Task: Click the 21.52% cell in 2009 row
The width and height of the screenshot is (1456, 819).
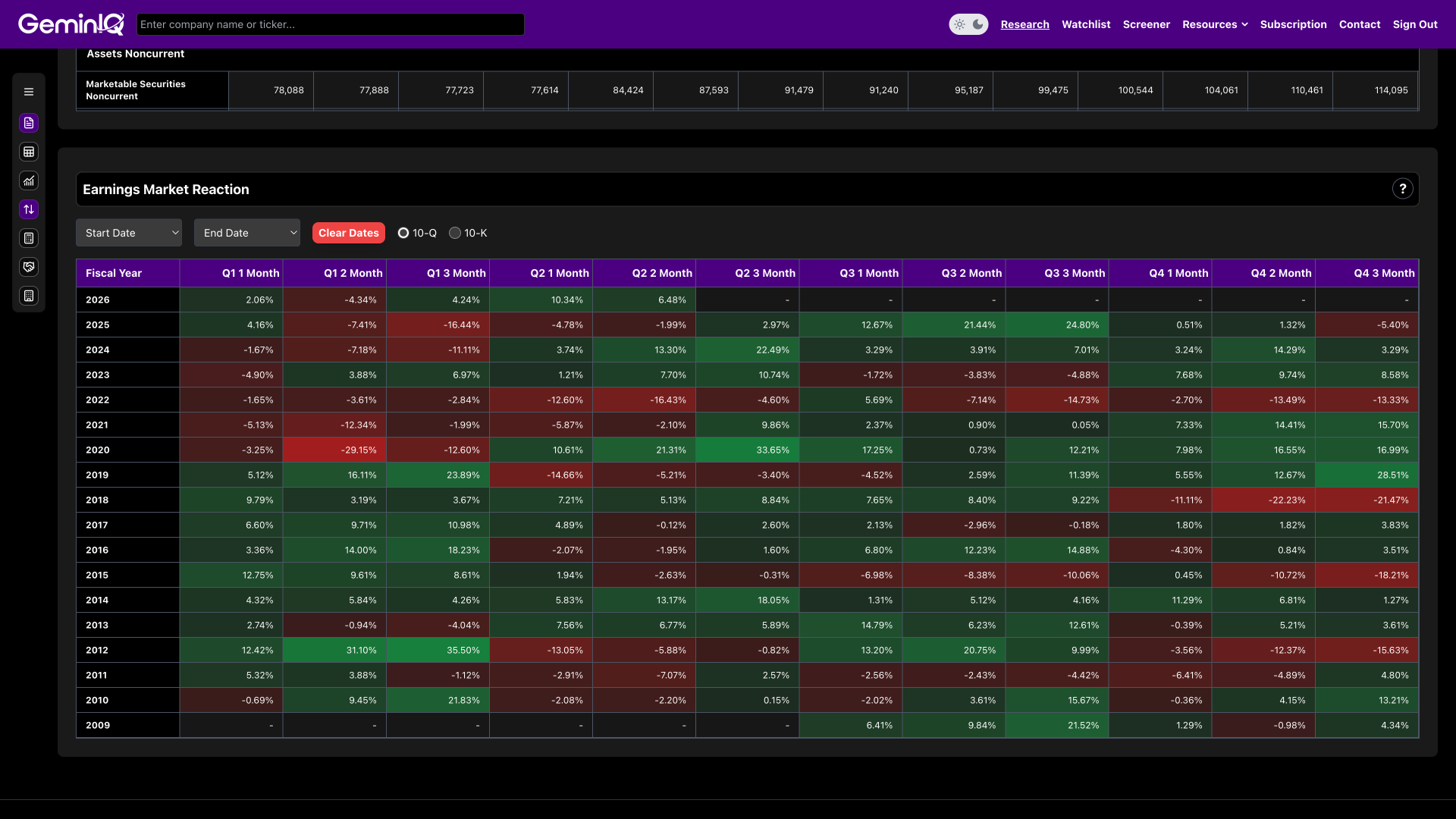Action: (1056, 725)
